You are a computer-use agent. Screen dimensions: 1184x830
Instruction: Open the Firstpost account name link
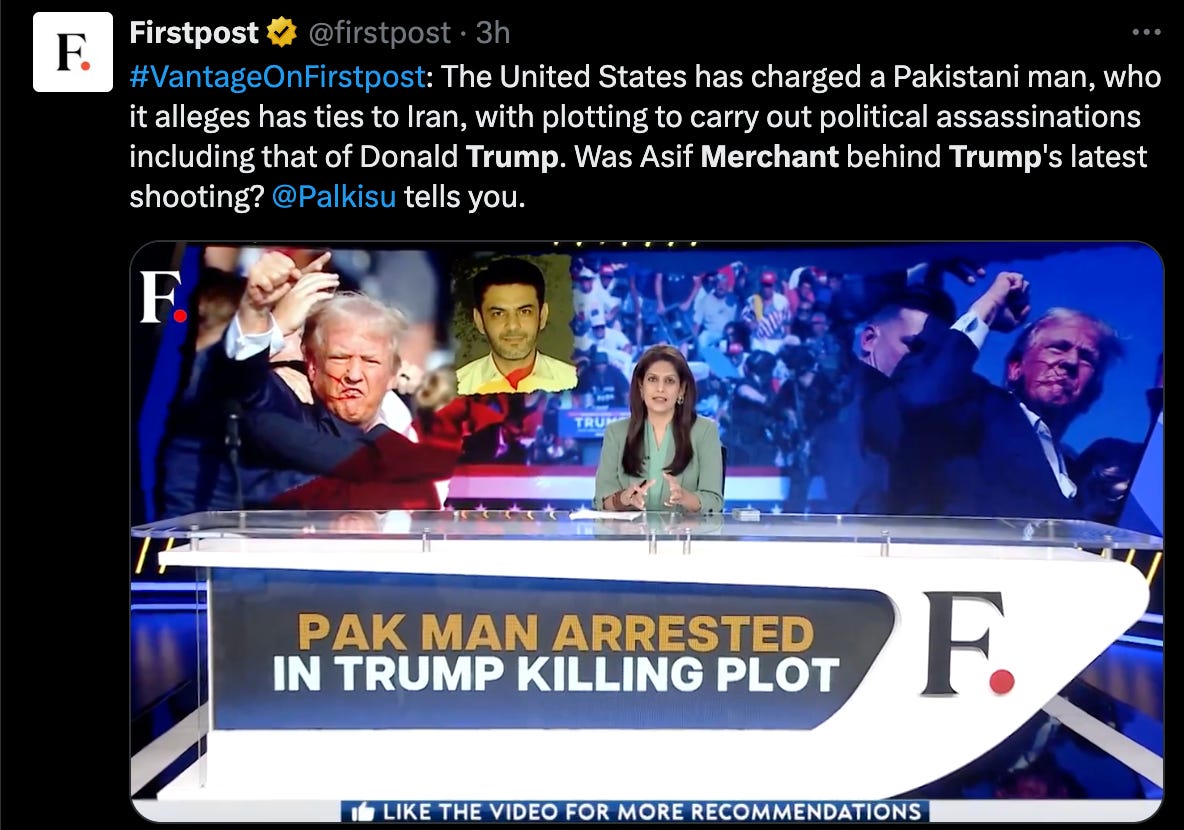(x=194, y=32)
